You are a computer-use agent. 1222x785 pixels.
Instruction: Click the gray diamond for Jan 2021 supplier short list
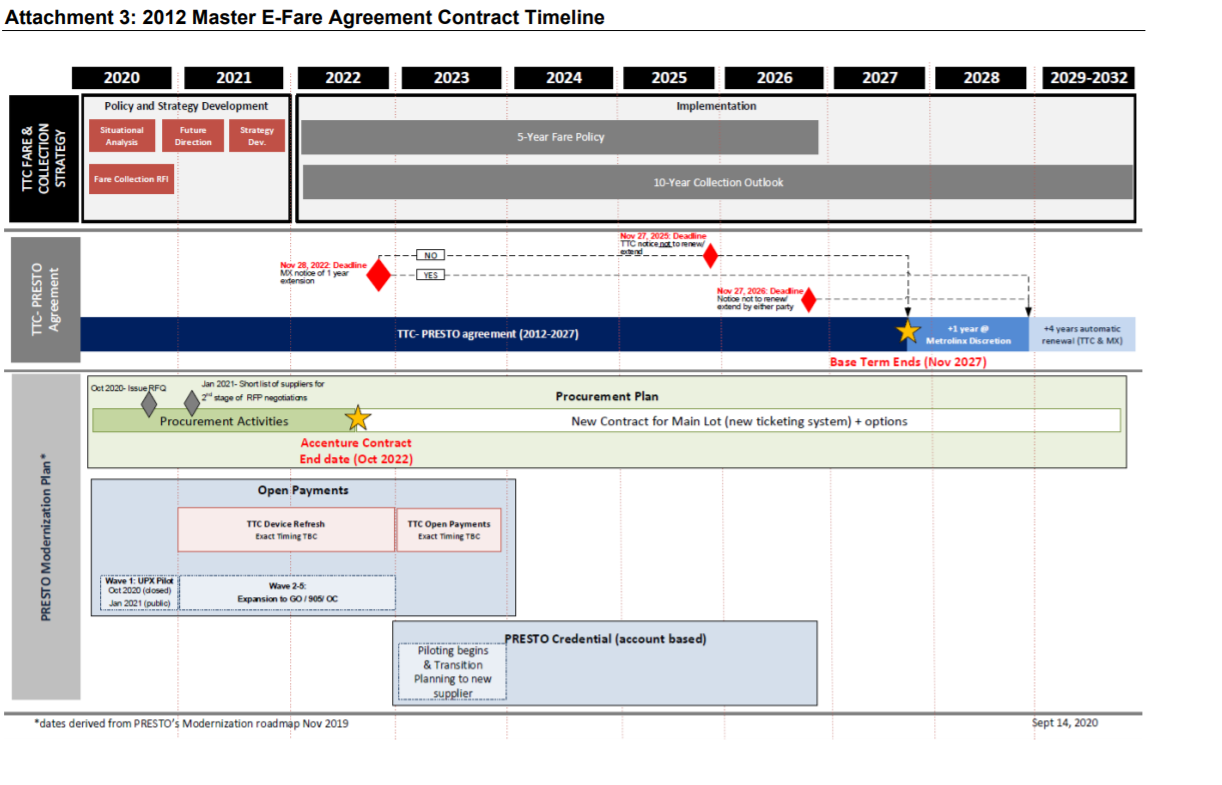point(191,403)
